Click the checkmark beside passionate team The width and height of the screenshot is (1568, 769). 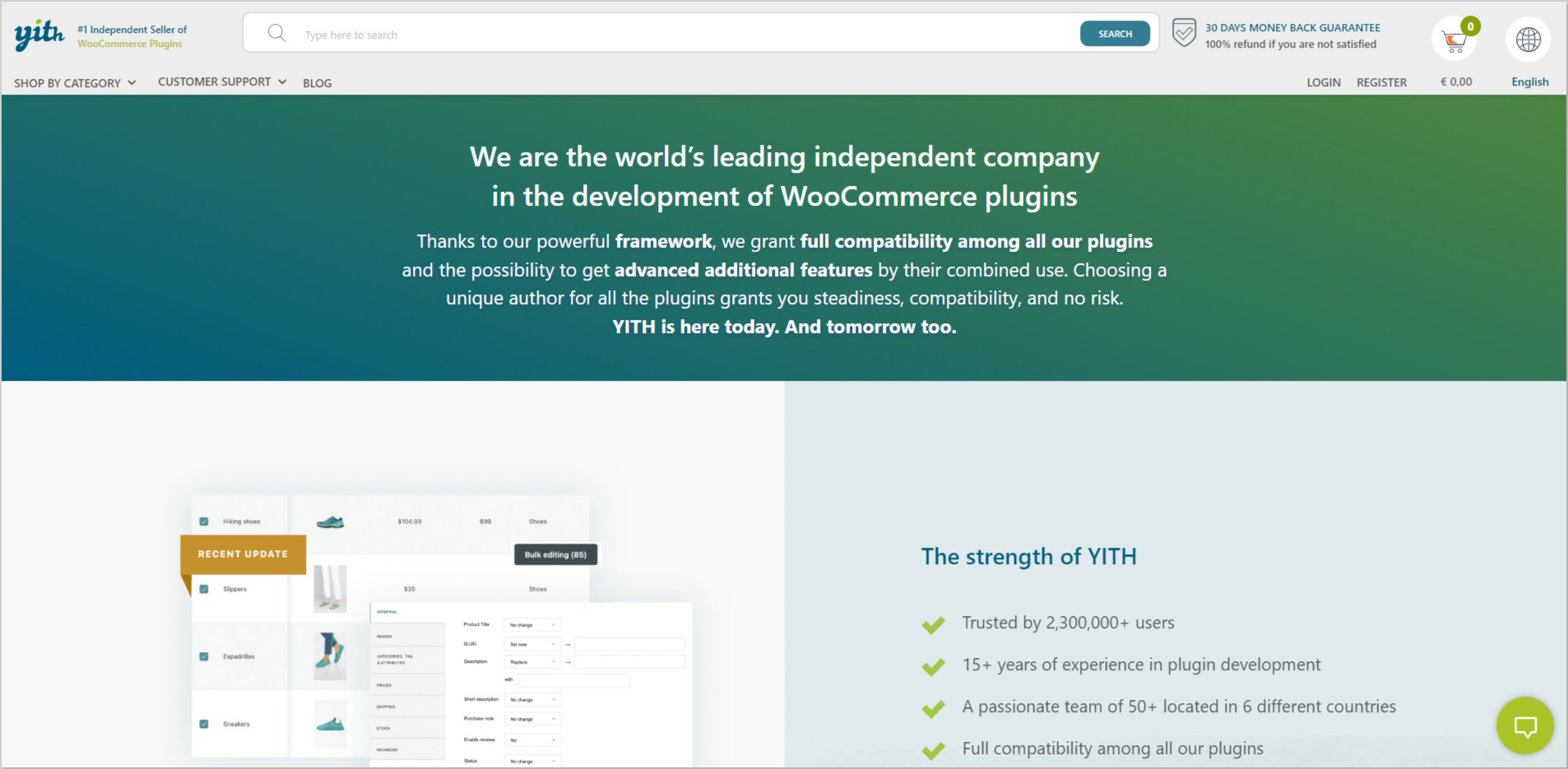933,709
